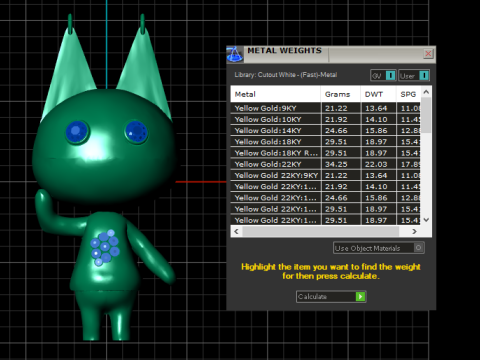480x360 pixels.
Task: Click the Calculate button
Action: [331, 296]
